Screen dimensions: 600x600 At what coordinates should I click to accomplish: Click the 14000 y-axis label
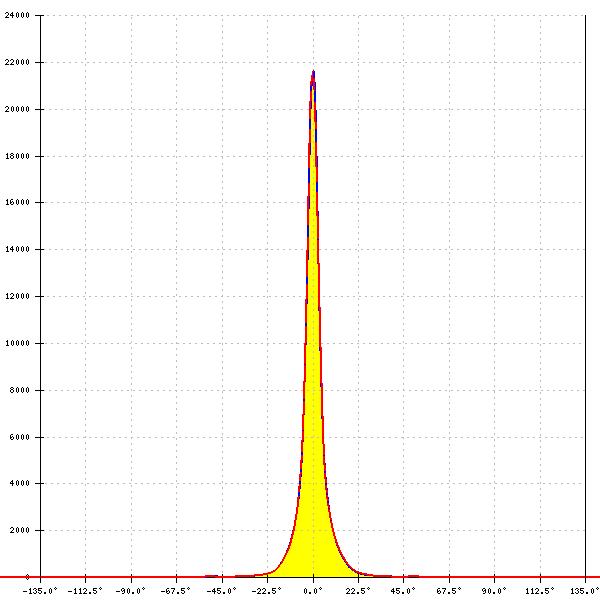click(x=17, y=249)
